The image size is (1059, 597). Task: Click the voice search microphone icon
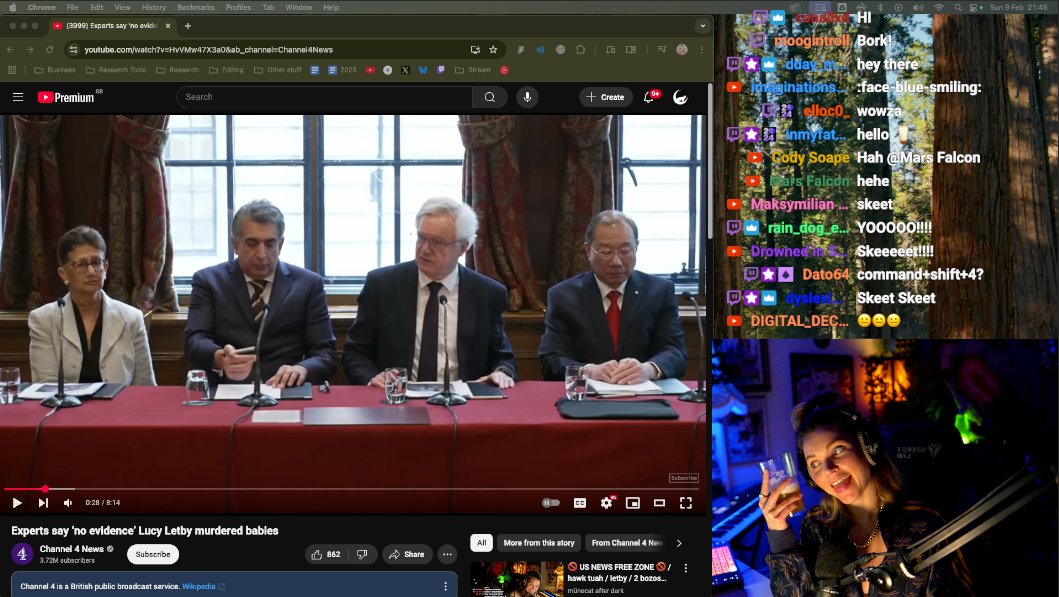(527, 97)
